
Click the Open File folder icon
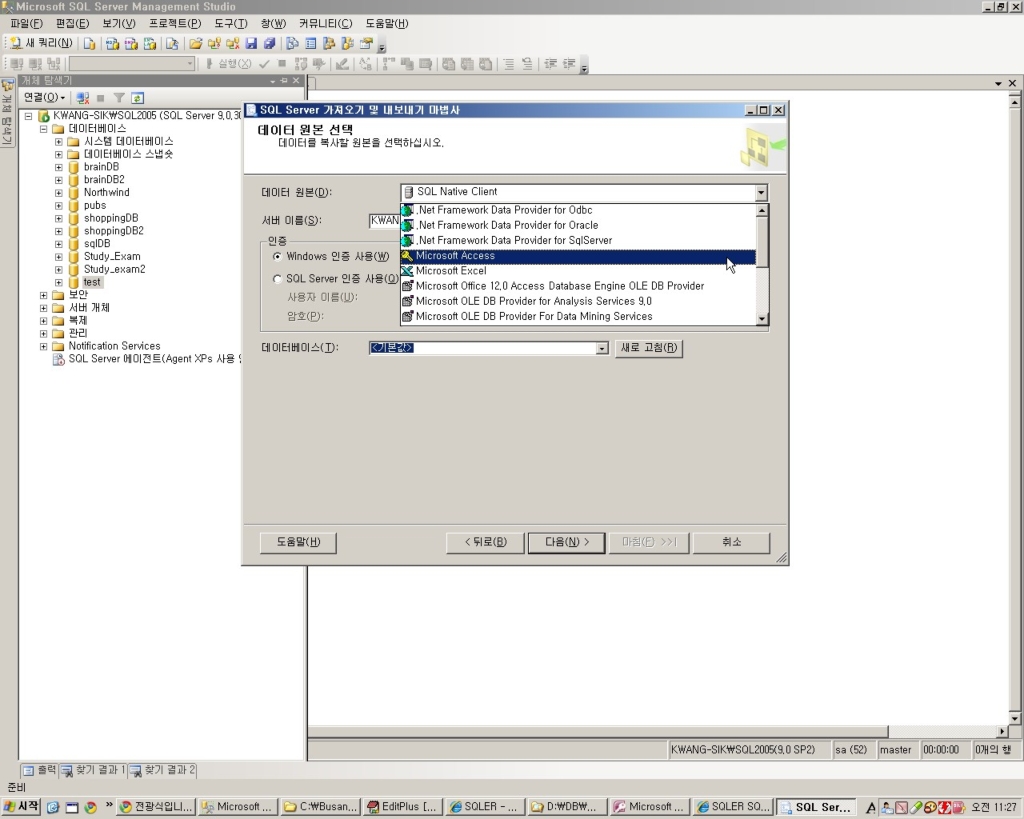[x=195, y=44]
